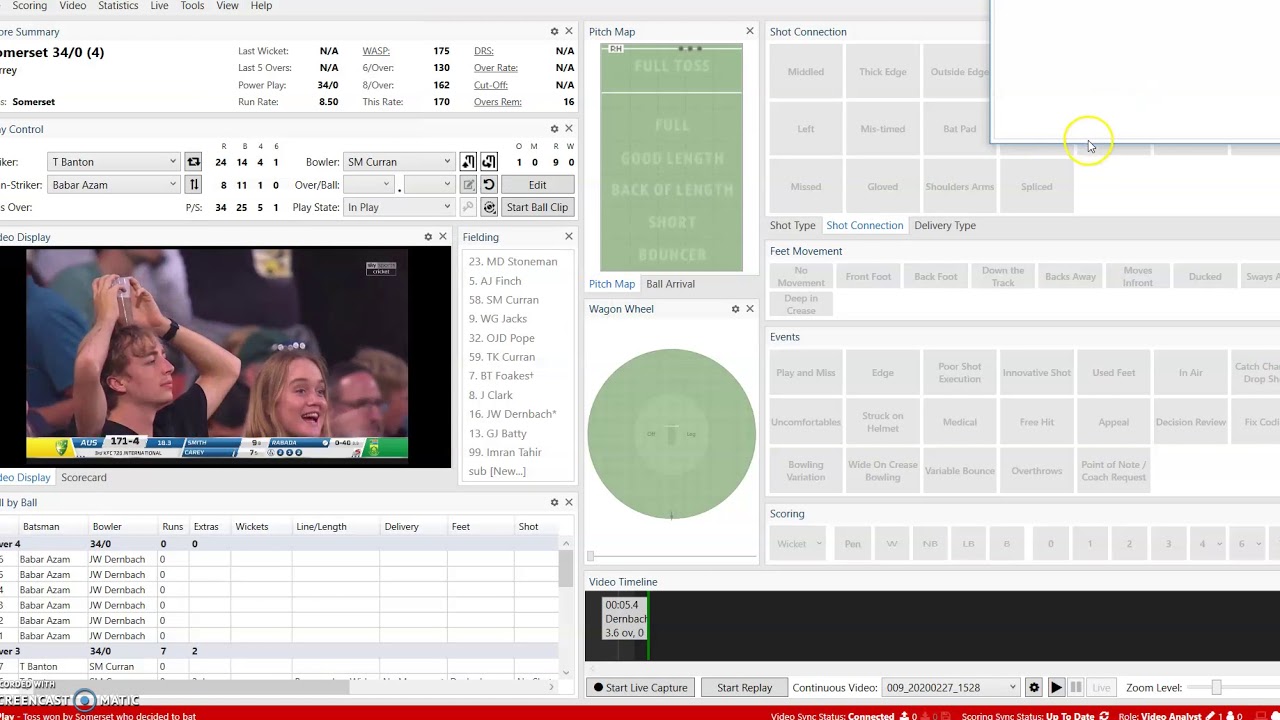
Task: Click the key icon beside Play State
Action: click(468, 207)
